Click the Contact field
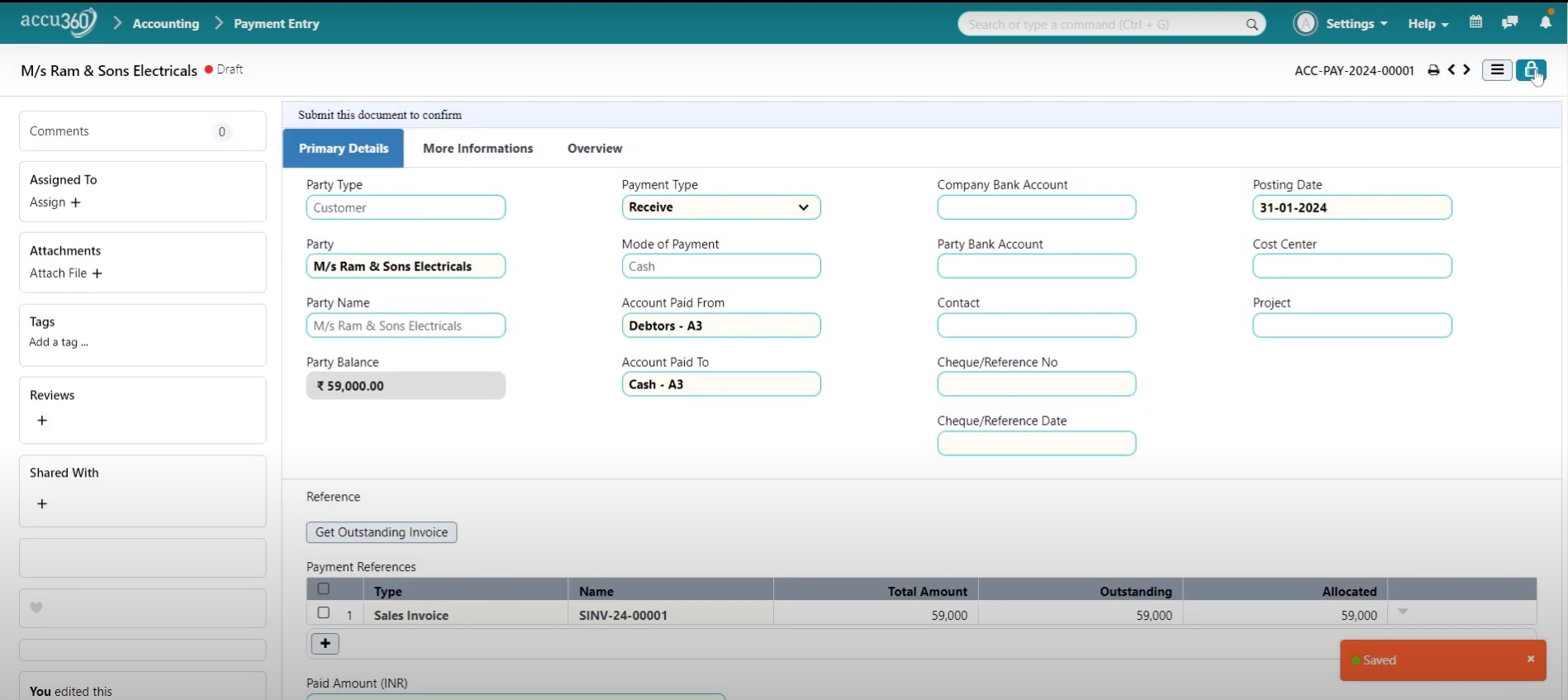The height and width of the screenshot is (700, 1568). 1037,326
